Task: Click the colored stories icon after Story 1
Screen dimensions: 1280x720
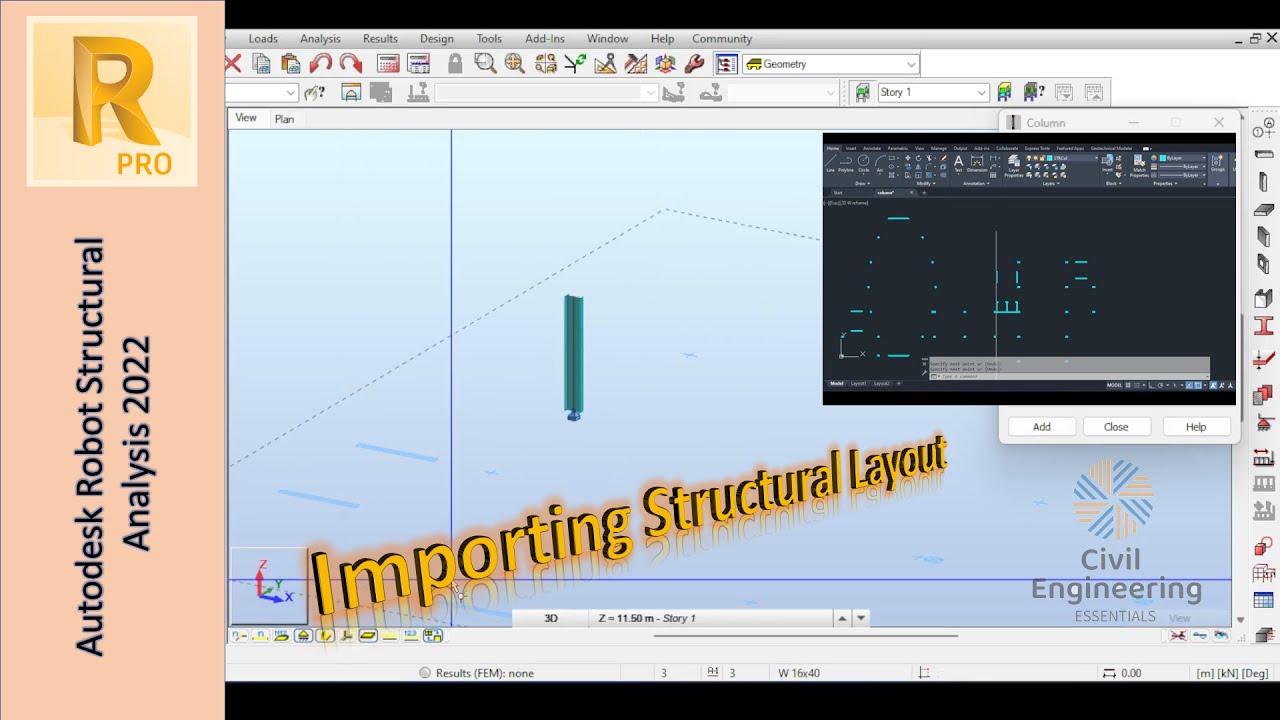Action: pyautogui.click(x=1006, y=93)
